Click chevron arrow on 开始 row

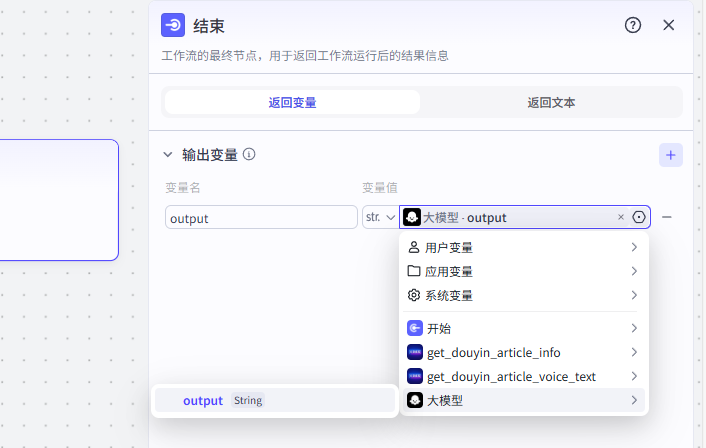634,328
